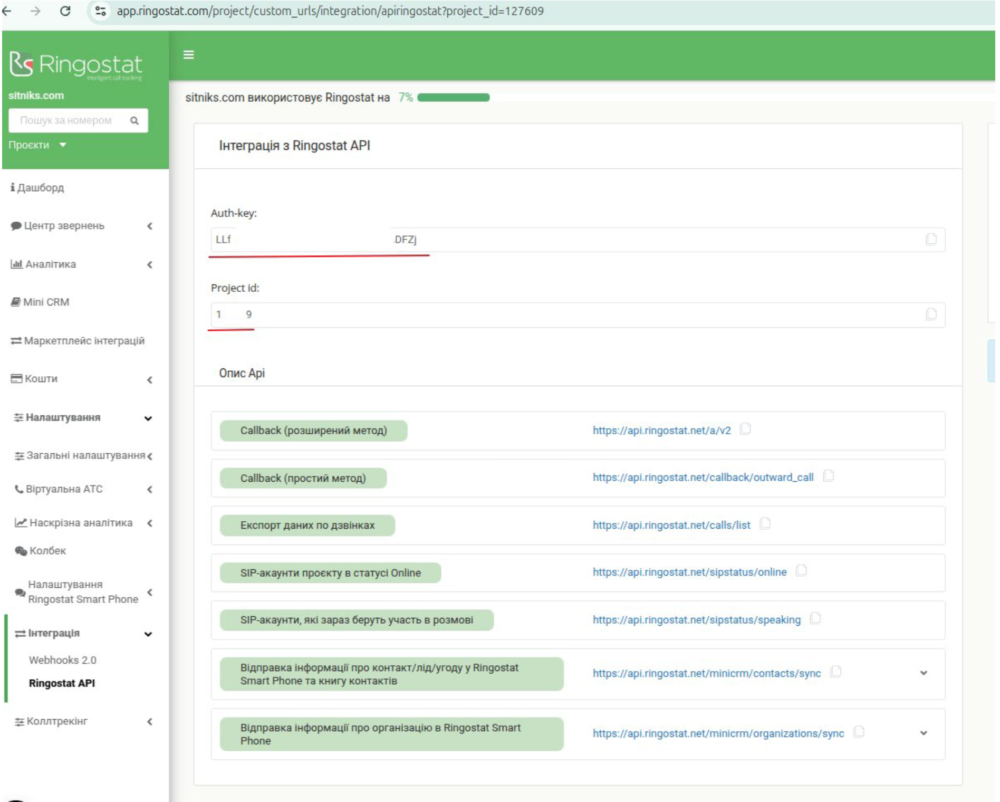Focus the phone number search field

click(x=78, y=120)
